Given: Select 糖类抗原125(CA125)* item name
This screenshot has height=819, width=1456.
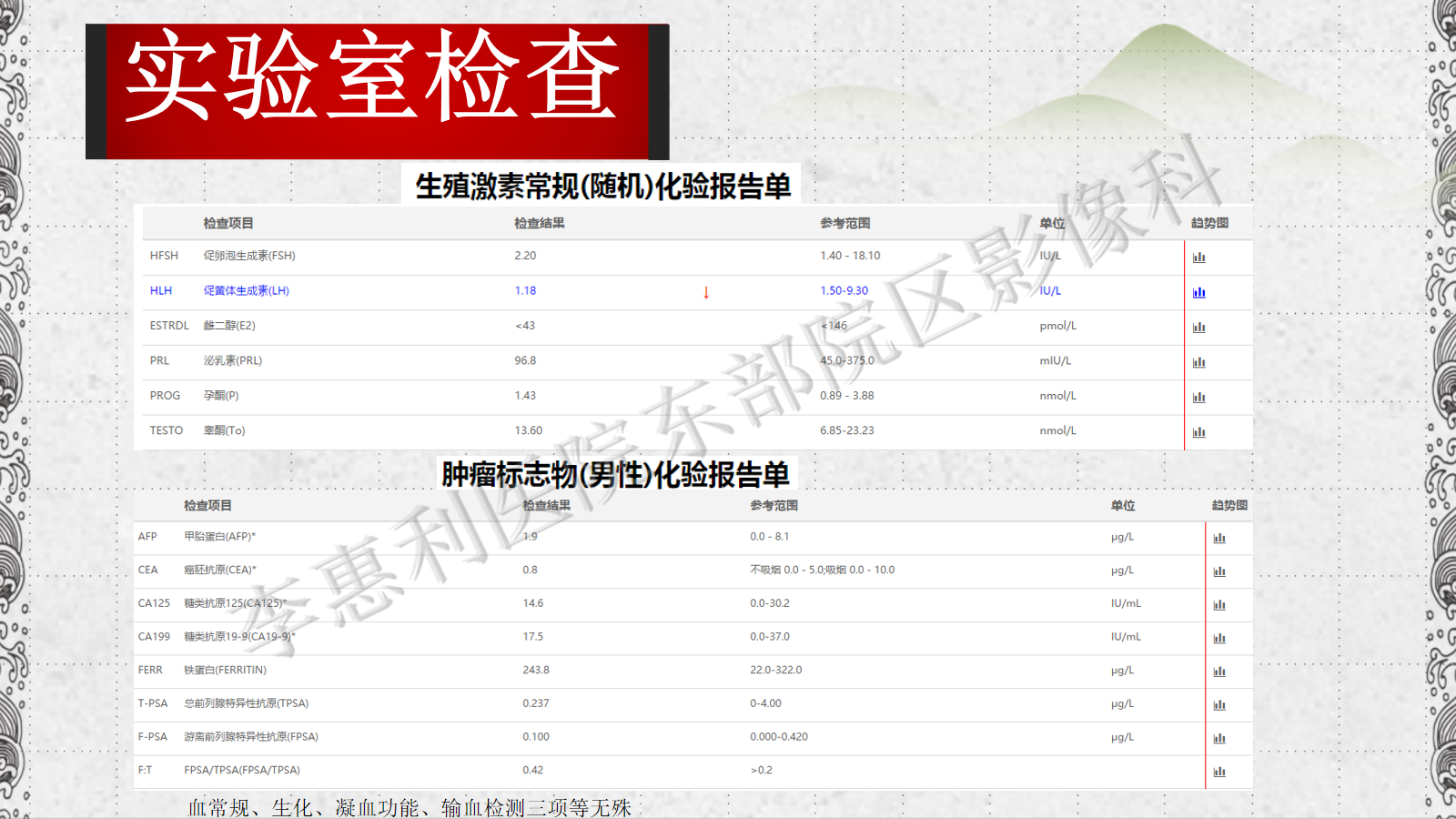Looking at the screenshot, I should tap(235, 603).
